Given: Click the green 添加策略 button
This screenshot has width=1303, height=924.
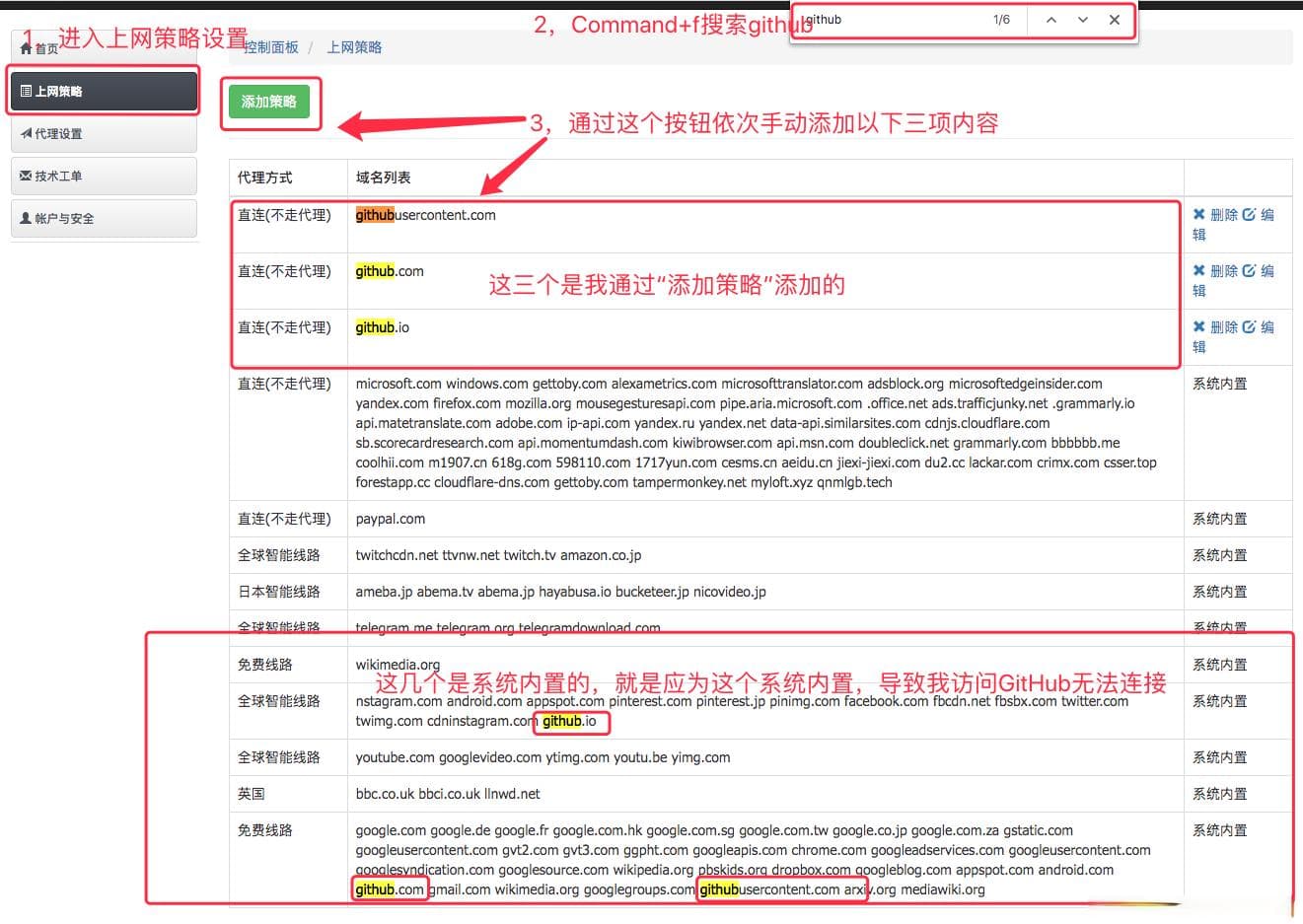Looking at the screenshot, I should [269, 102].
